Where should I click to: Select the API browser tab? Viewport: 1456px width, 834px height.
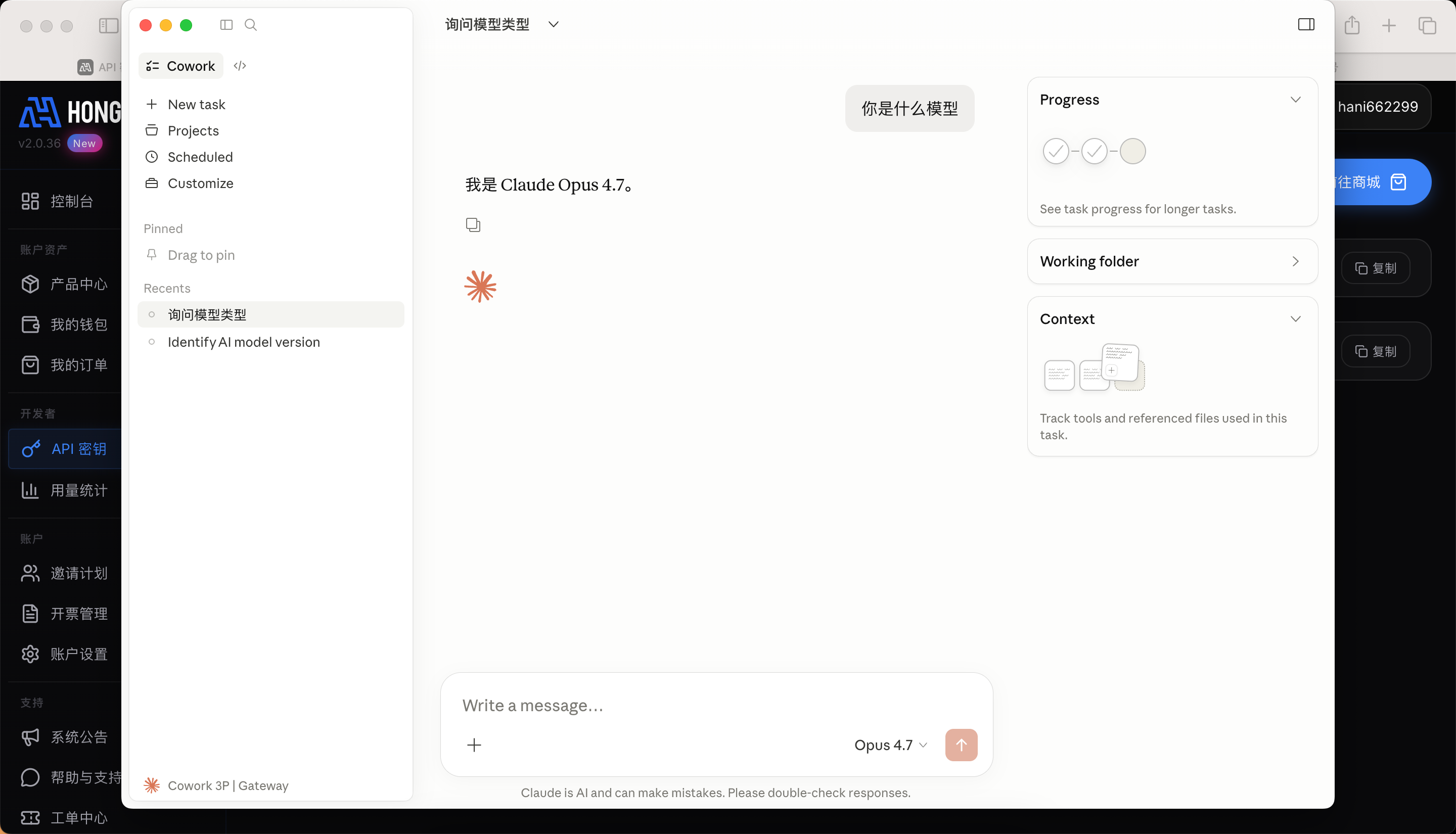[x=98, y=67]
